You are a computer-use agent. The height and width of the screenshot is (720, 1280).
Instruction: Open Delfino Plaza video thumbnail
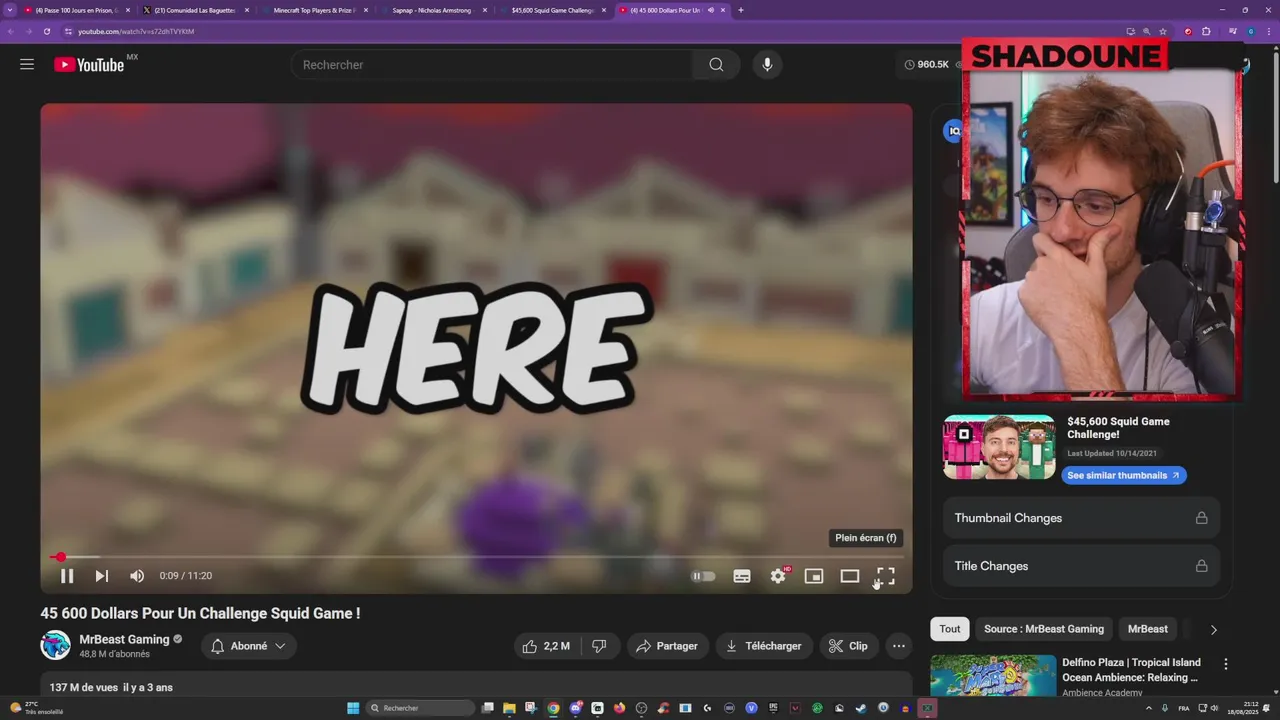pos(993,676)
